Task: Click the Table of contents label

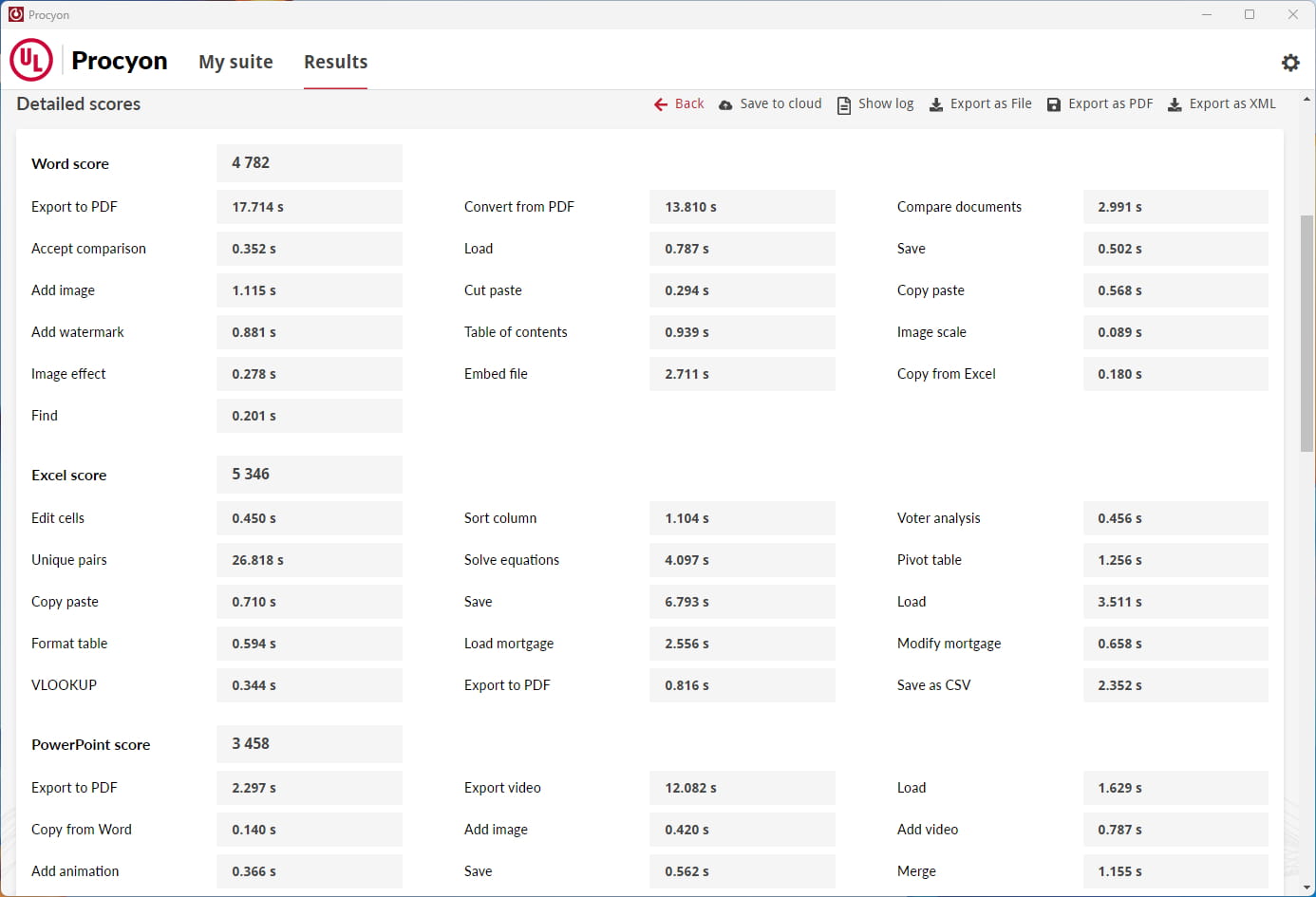Action: (x=516, y=332)
